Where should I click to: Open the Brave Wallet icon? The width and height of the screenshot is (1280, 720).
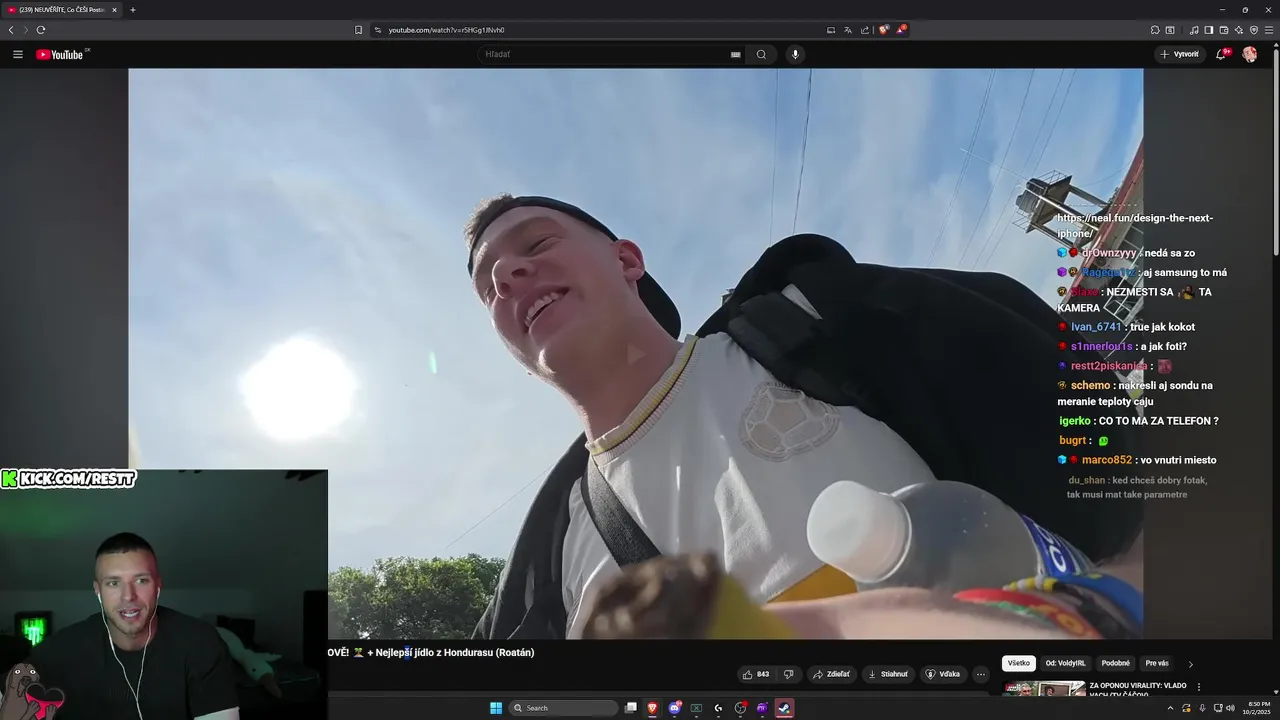pos(1224,30)
